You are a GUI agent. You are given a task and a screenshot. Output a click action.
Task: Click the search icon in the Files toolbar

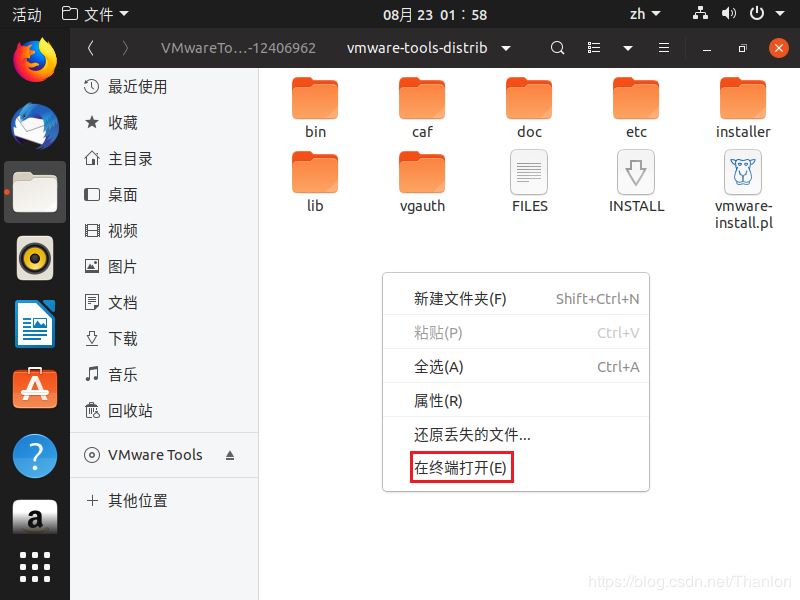click(558, 48)
